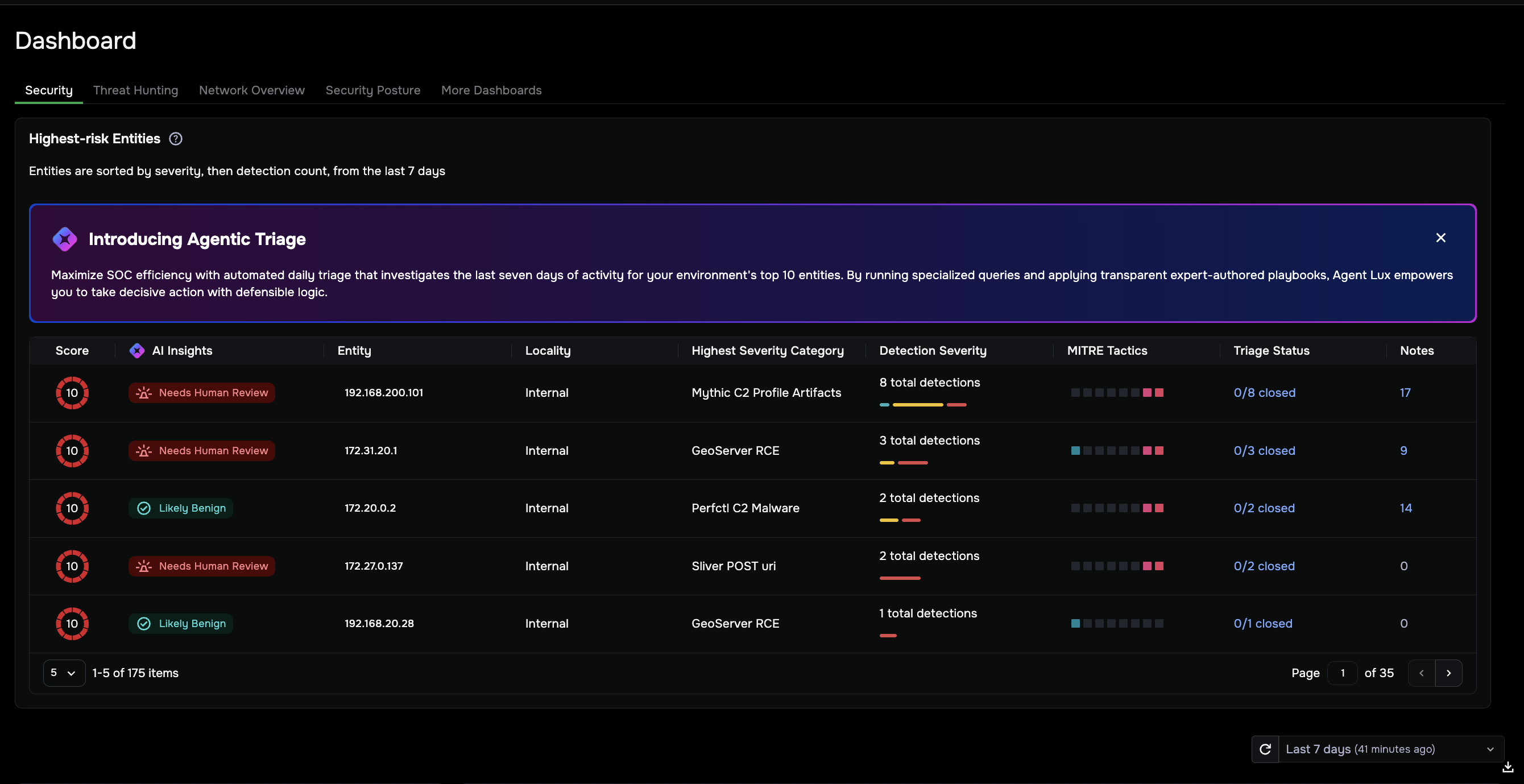
Task: Refresh the dashboard data
Action: pyautogui.click(x=1265, y=749)
